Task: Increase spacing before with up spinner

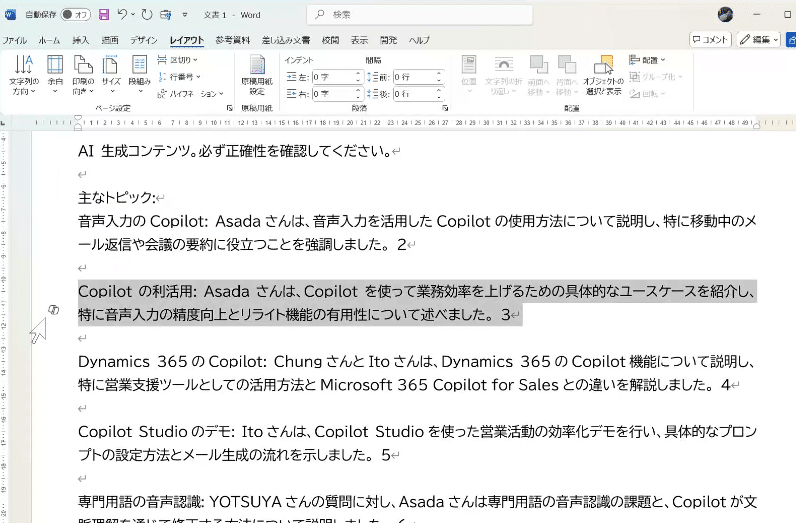Action: pos(439,74)
